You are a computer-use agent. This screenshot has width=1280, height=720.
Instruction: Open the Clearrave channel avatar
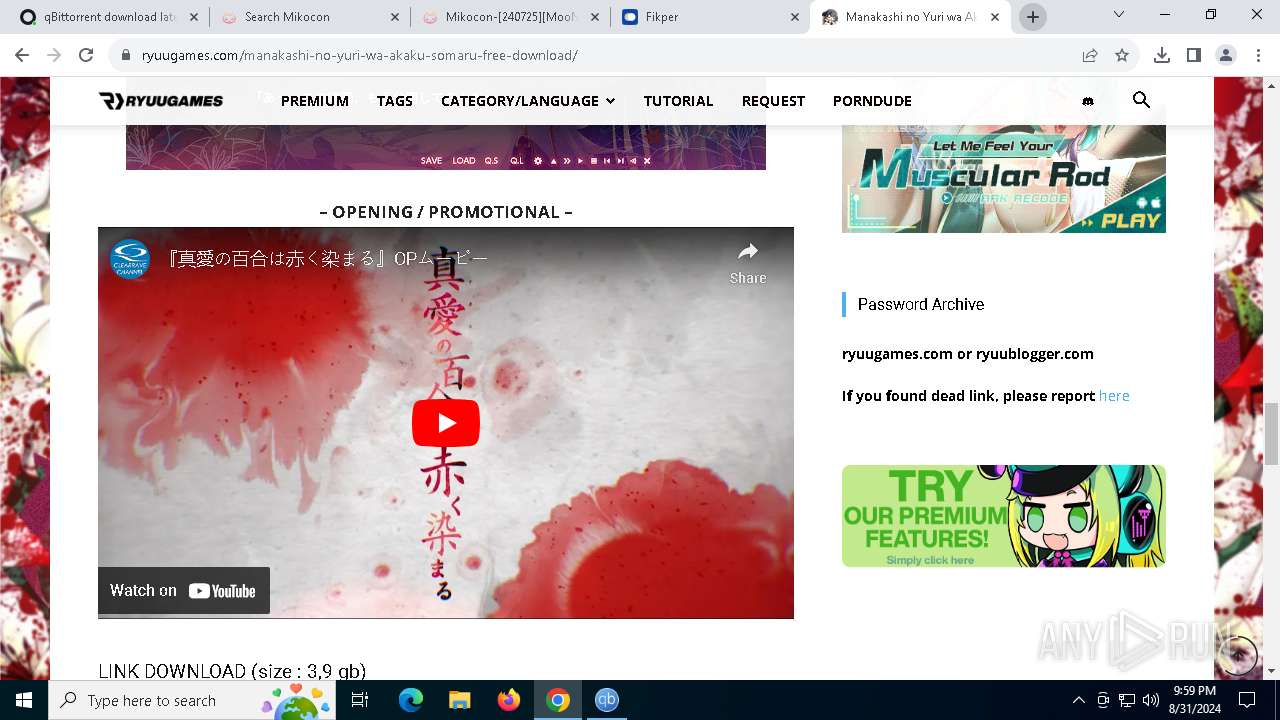pos(130,259)
